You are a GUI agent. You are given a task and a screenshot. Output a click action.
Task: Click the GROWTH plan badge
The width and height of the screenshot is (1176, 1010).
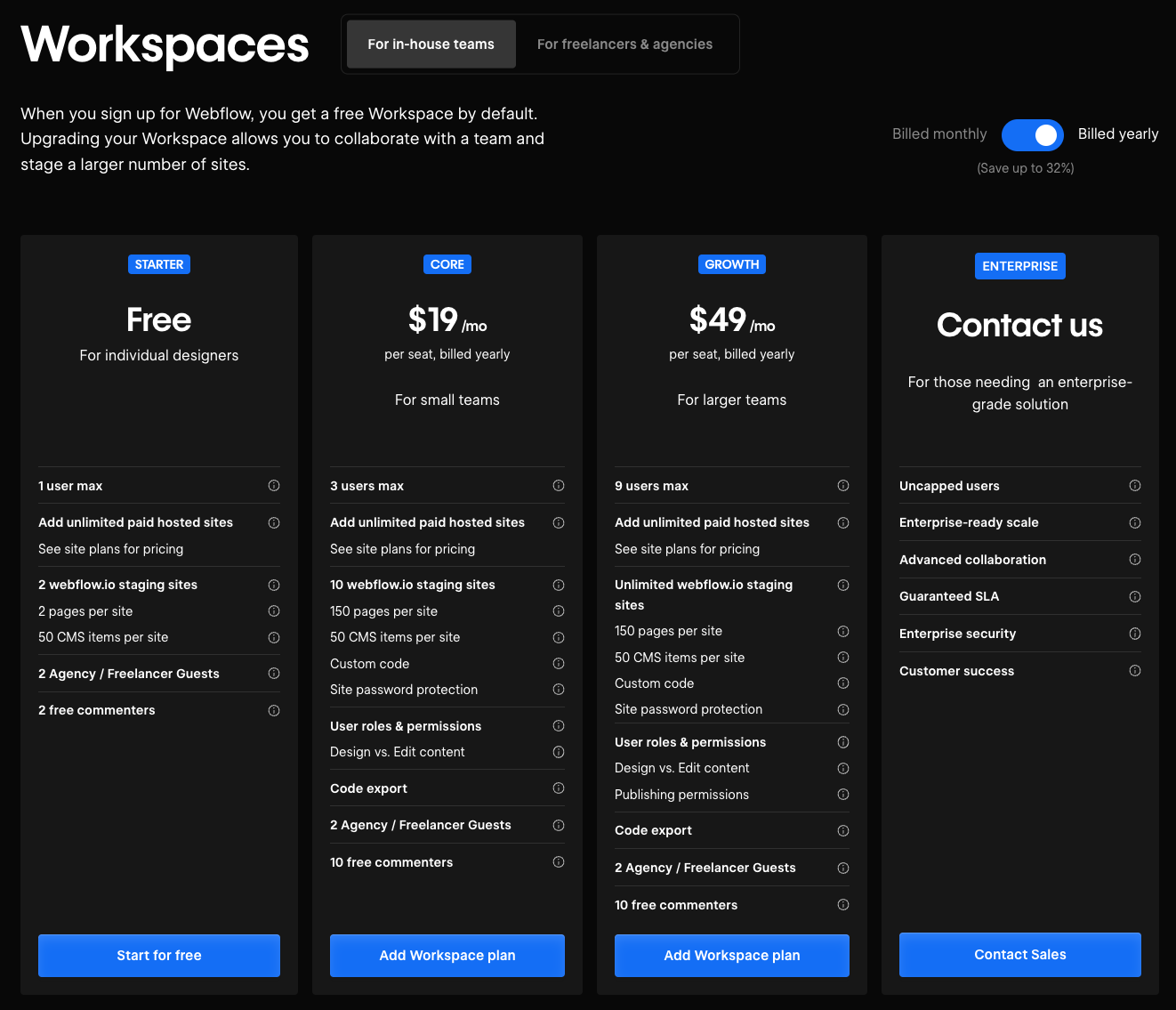click(732, 264)
